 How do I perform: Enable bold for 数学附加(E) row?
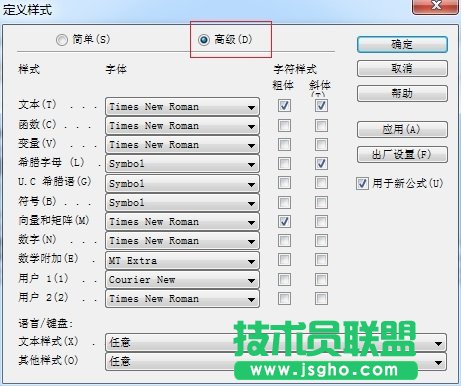click(284, 260)
